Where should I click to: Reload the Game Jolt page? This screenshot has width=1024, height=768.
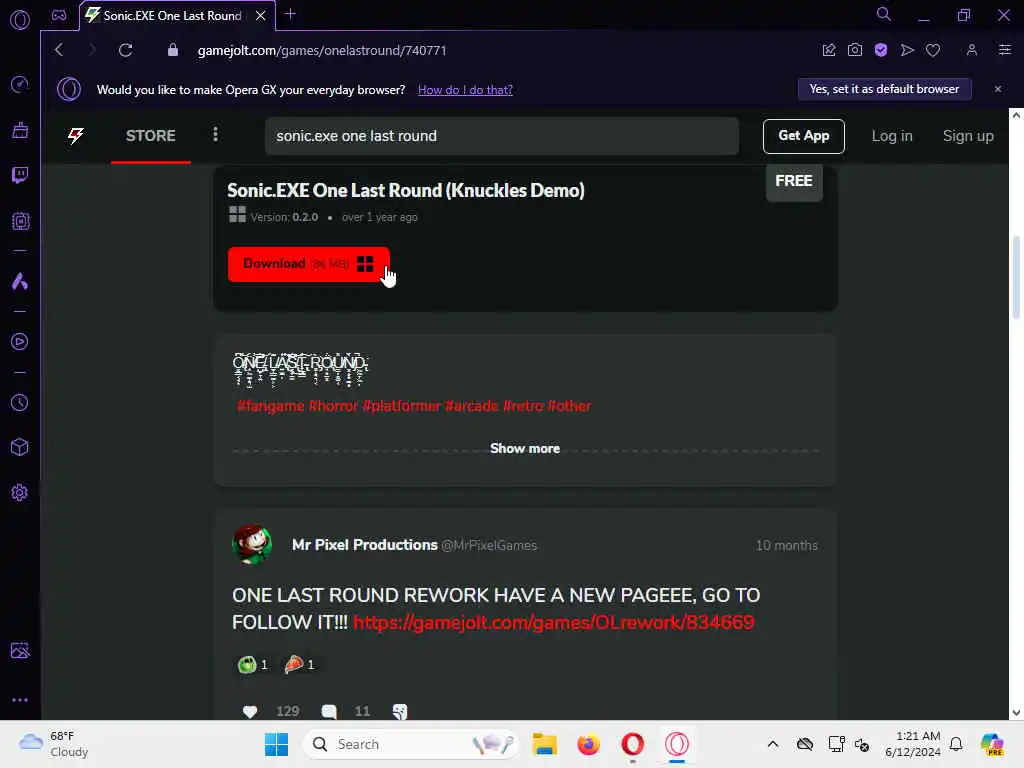[125, 50]
